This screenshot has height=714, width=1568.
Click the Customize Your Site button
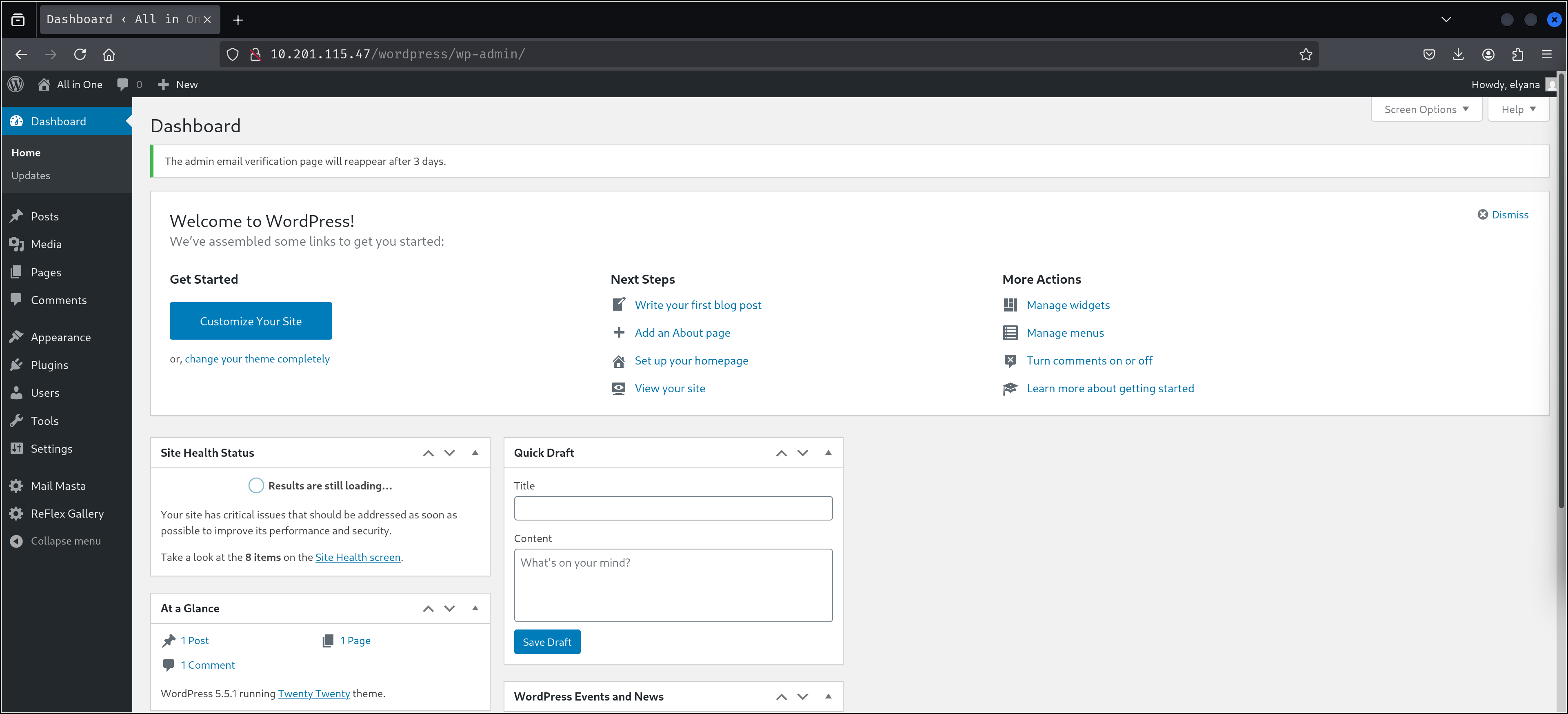[x=251, y=321]
